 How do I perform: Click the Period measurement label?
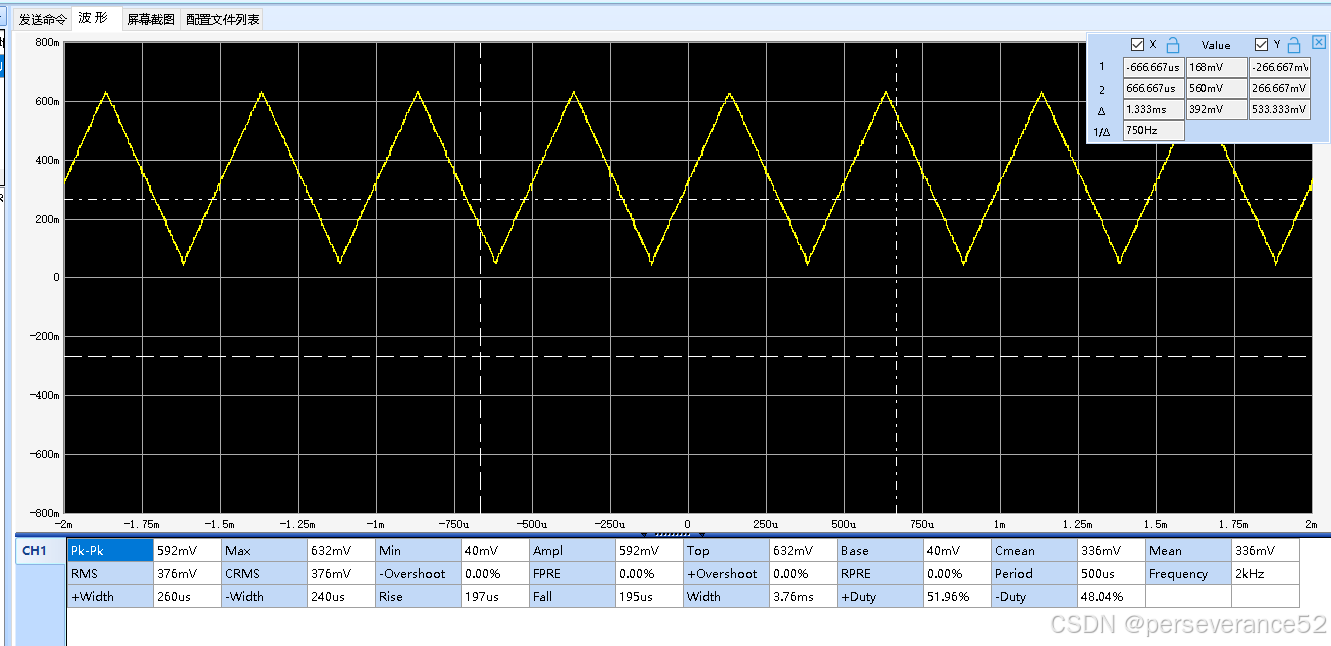[1035, 574]
